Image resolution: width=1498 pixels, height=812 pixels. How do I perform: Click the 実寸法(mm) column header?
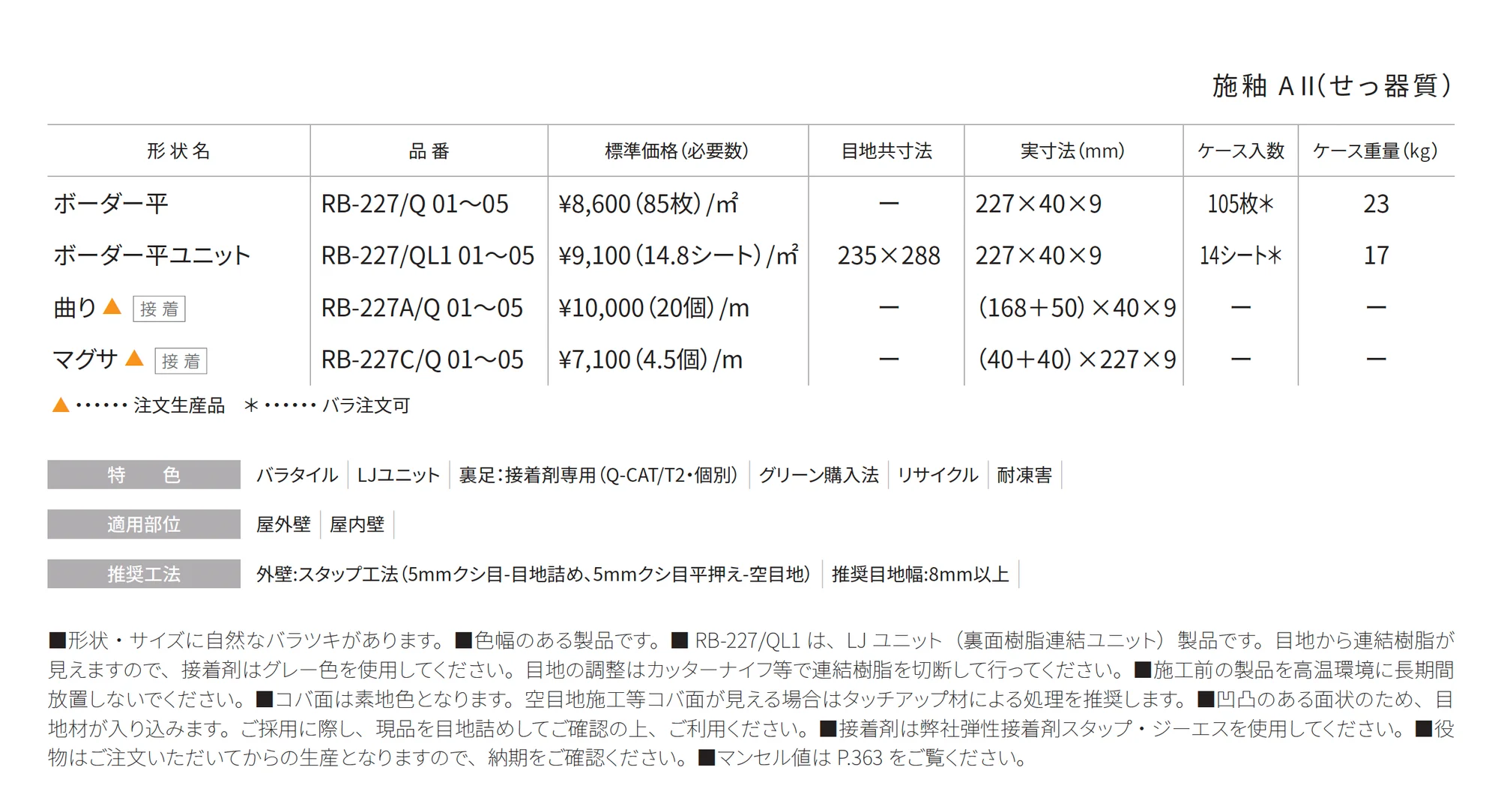[x=1072, y=151]
